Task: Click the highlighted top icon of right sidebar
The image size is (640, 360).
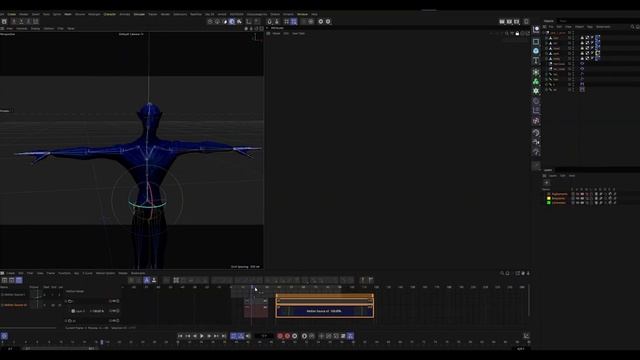Action: pos(536,29)
